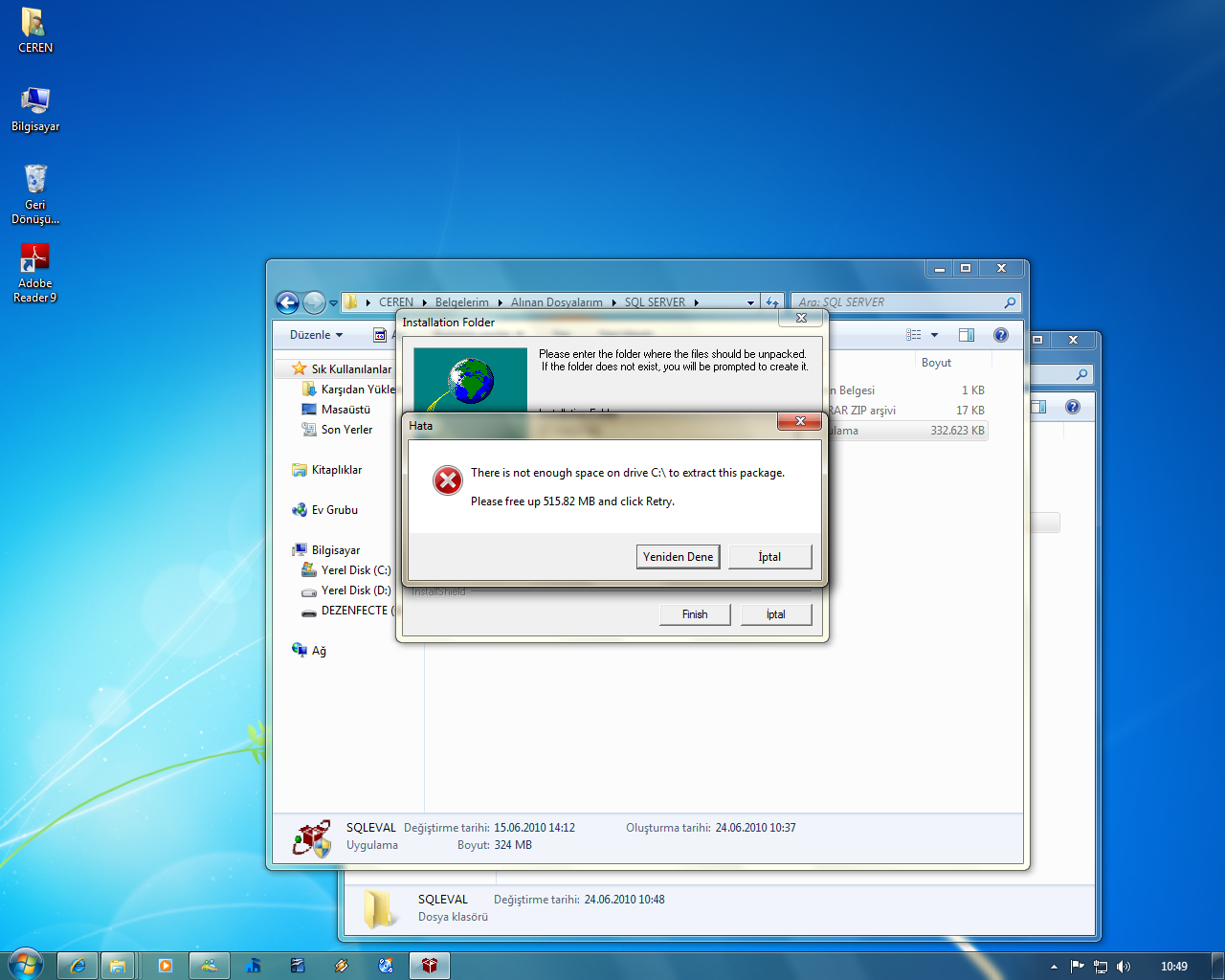Viewport: 1225px width, 980px height.
Task: Select the 1 KB Belgesi row
Action: (x=906, y=390)
